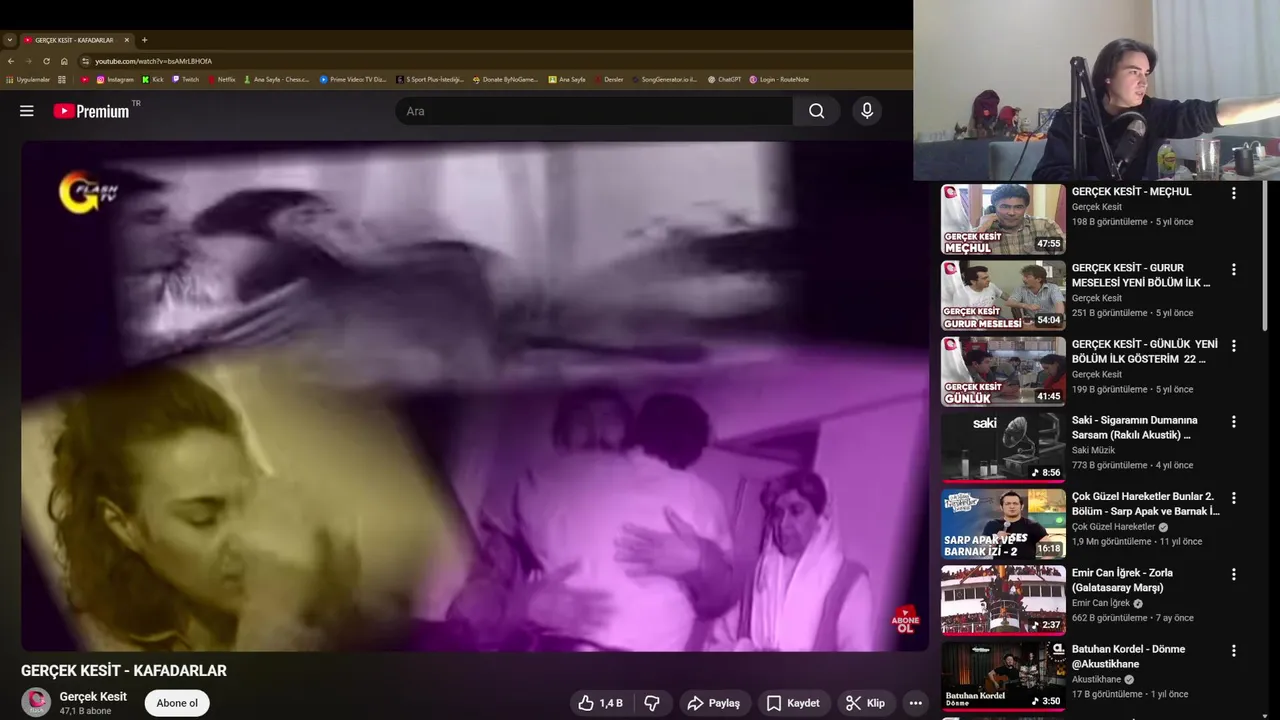Open browser home page icon

click(64, 61)
